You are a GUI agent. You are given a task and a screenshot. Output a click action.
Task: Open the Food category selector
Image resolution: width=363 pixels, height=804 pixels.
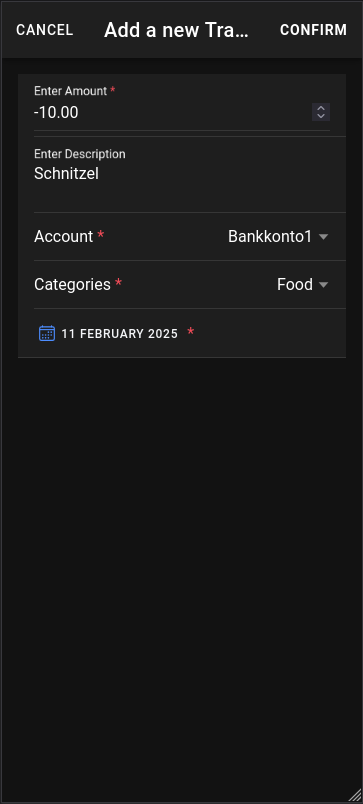pyautogui.click(x=302, y=285)
